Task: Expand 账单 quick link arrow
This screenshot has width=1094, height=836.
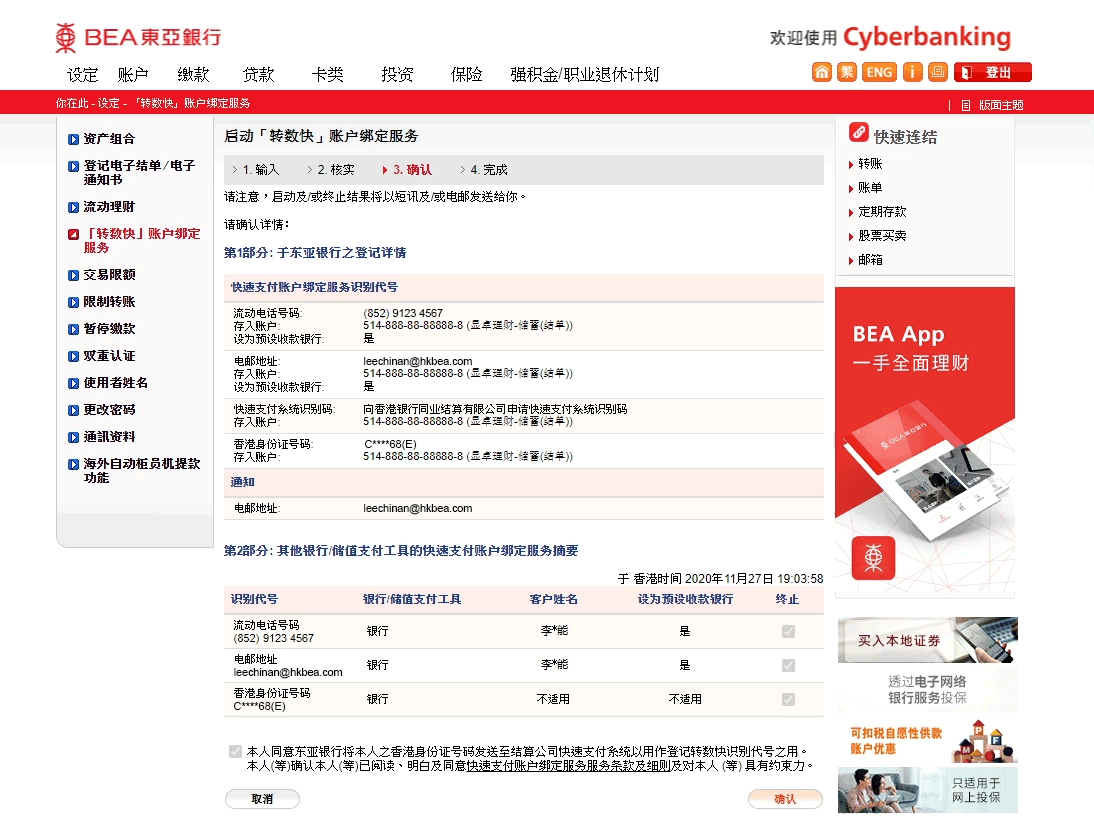Action: click(x=851, y=189)
